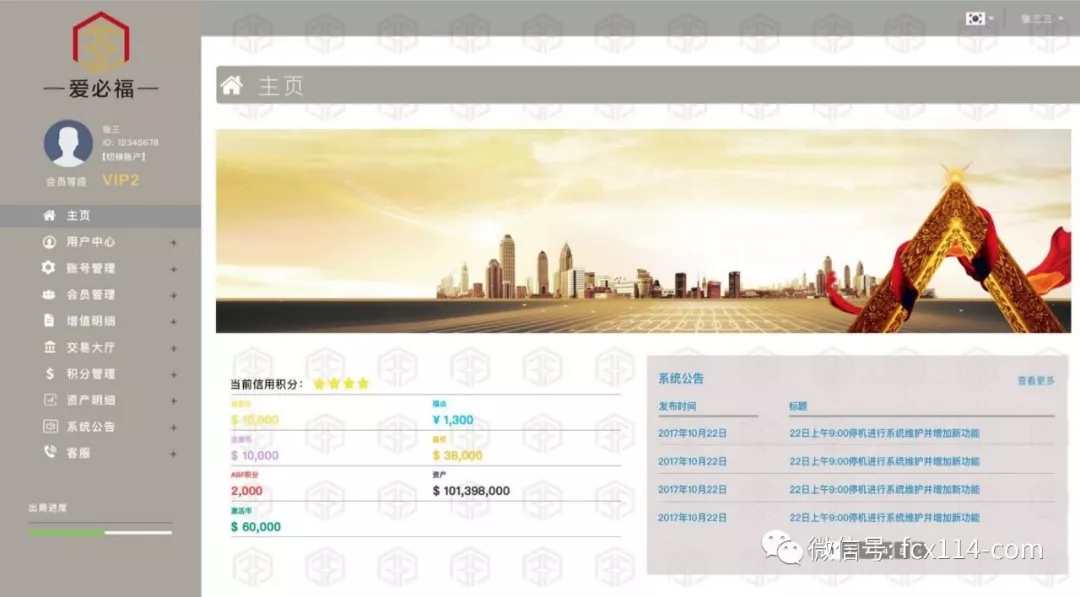Open the 张三三 user account dropdown
Viewport: 1080px width, 597px height.
click(x=1041, y=18)
